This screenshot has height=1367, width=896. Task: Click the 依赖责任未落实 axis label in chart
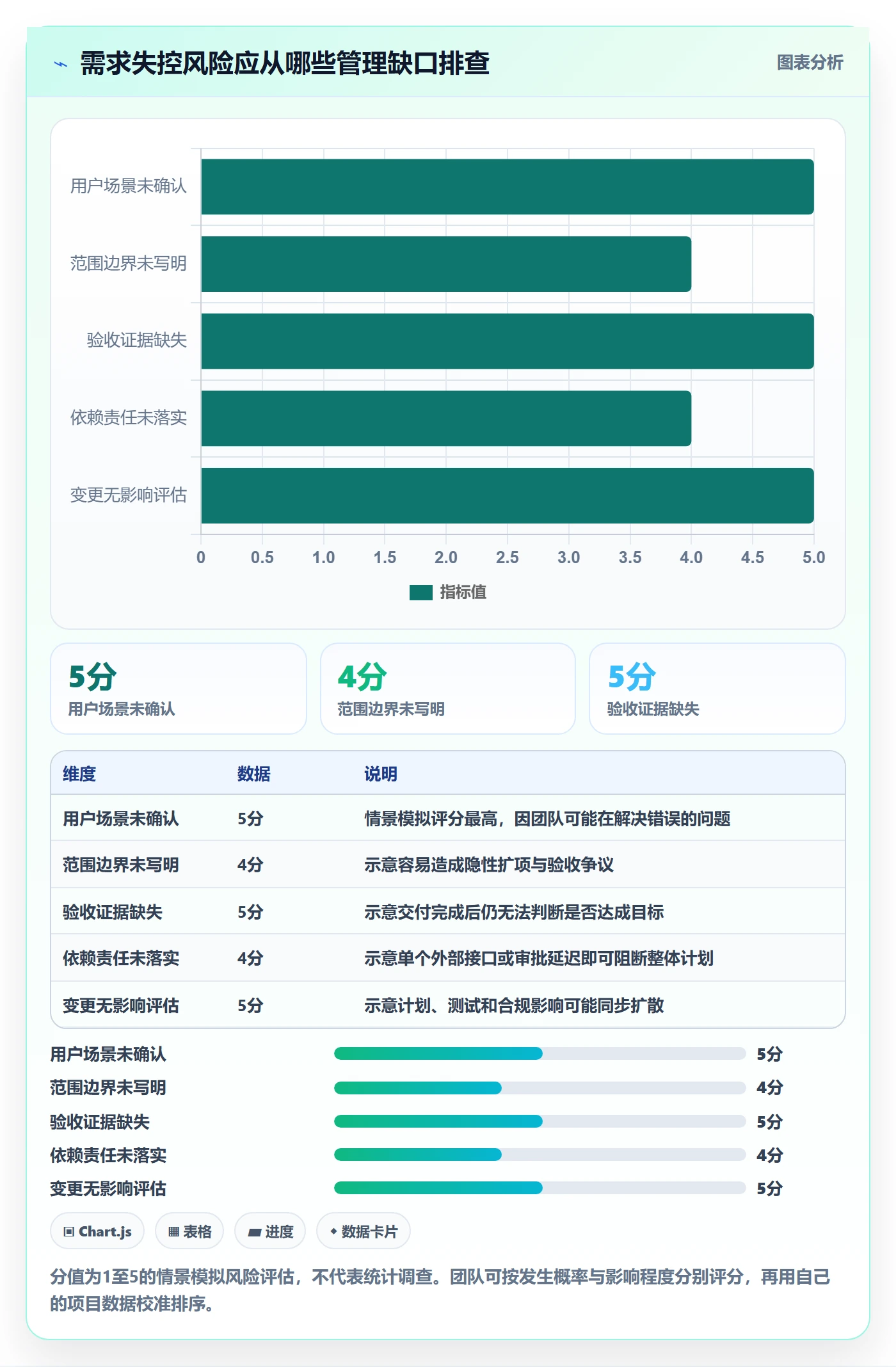[129, 418]
